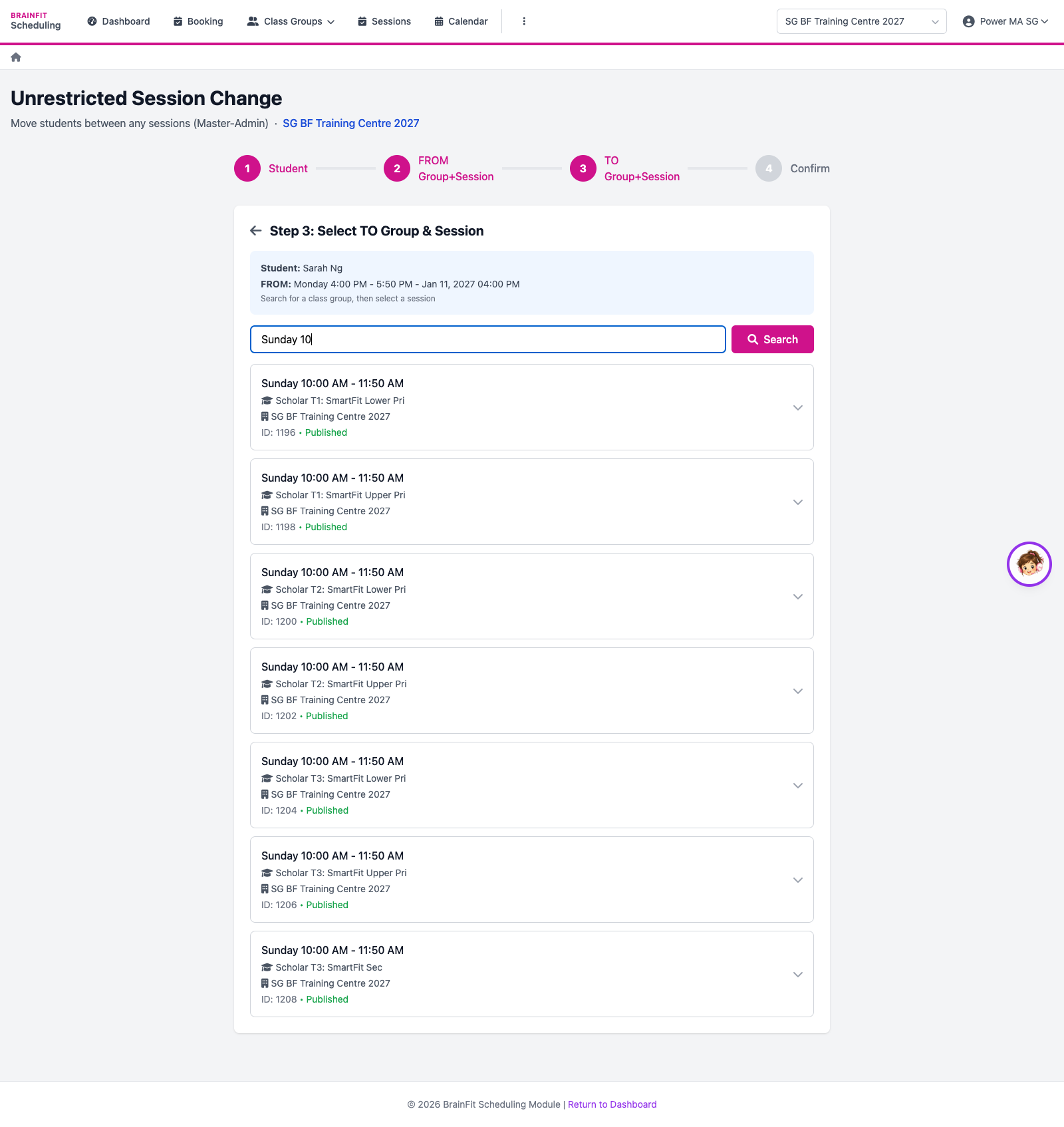
Task: Open the three-dot more menu in navbar
Action: [524, 21]
